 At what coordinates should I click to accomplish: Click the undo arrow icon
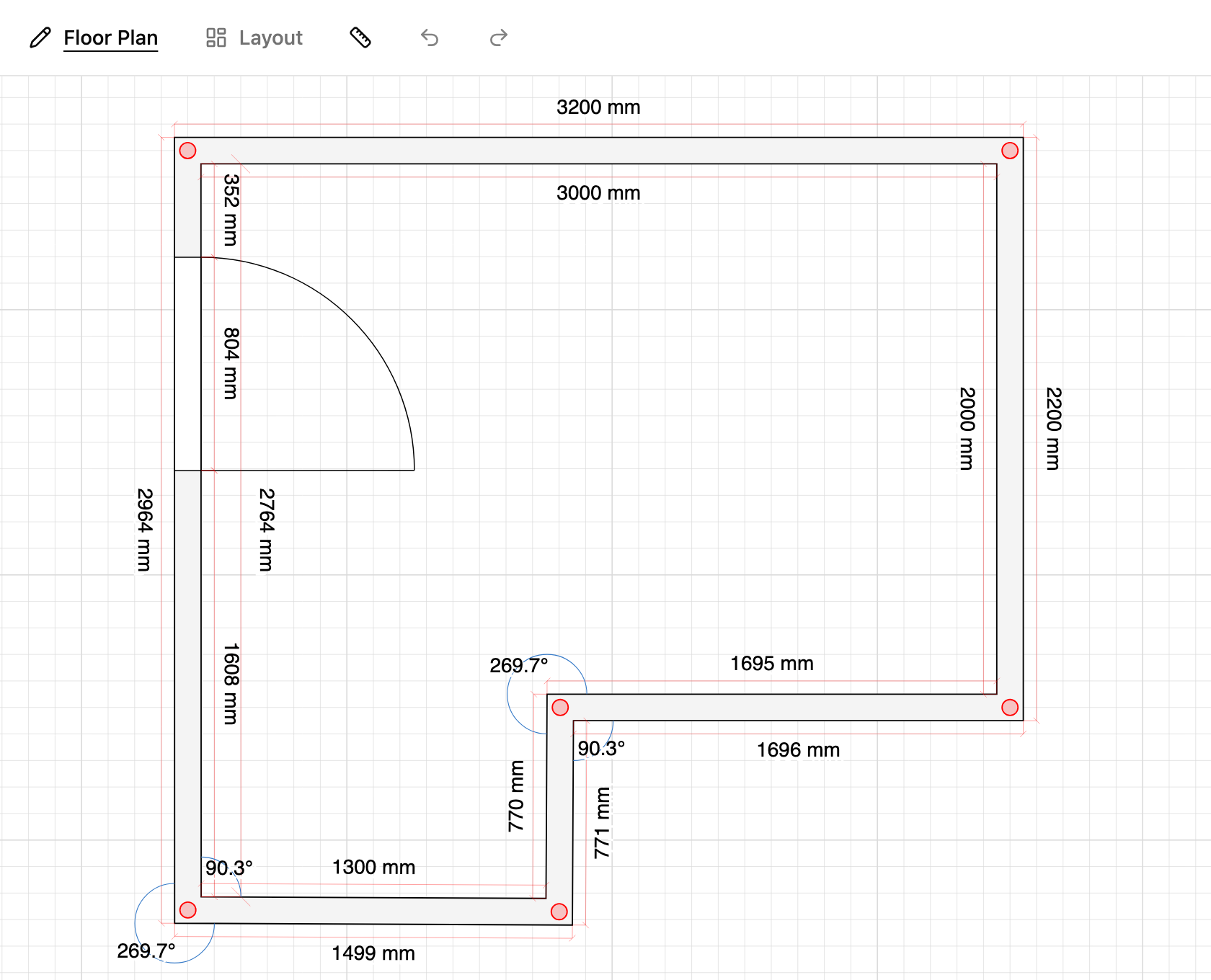pyautogui.click(x=430, y=37)
